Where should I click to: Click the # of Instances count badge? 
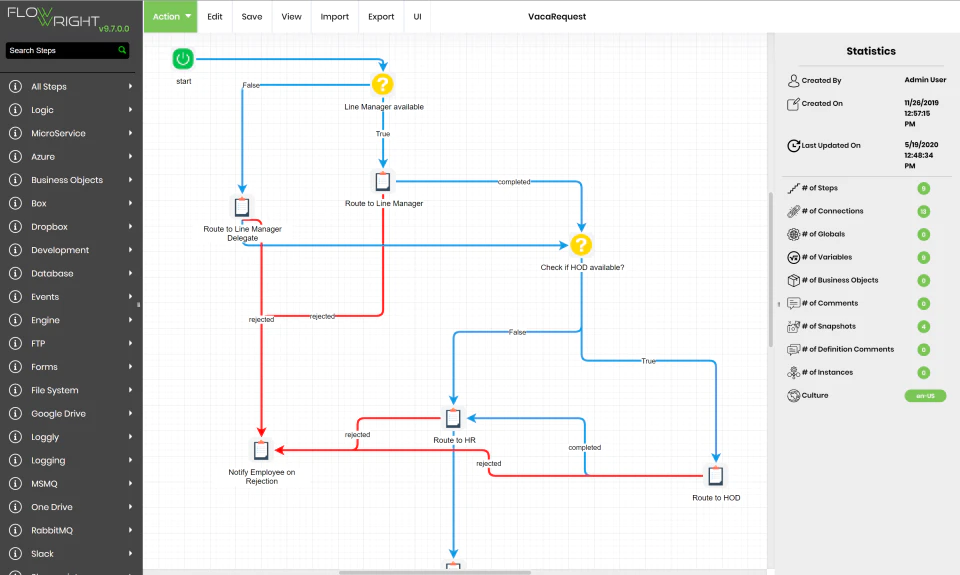923,373
